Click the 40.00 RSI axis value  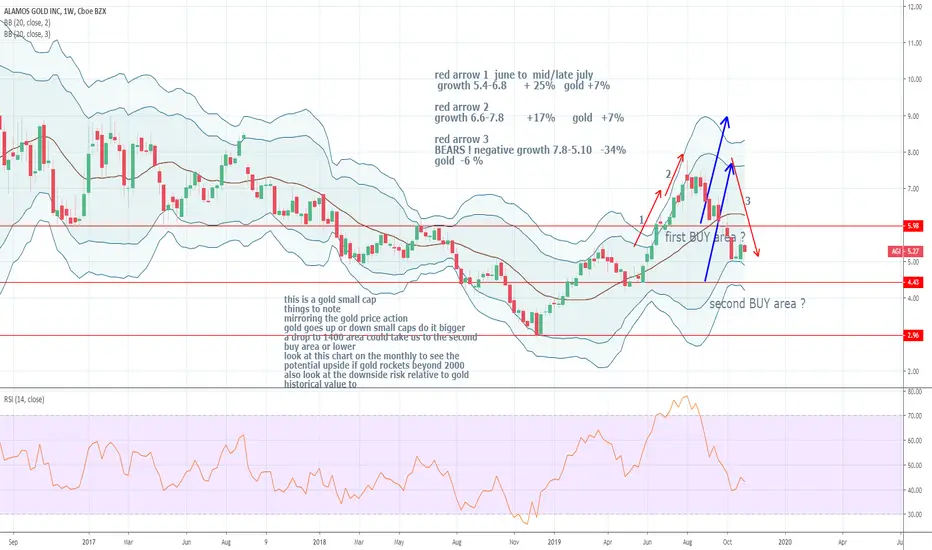pyautogui.click(x=914, y=490)
